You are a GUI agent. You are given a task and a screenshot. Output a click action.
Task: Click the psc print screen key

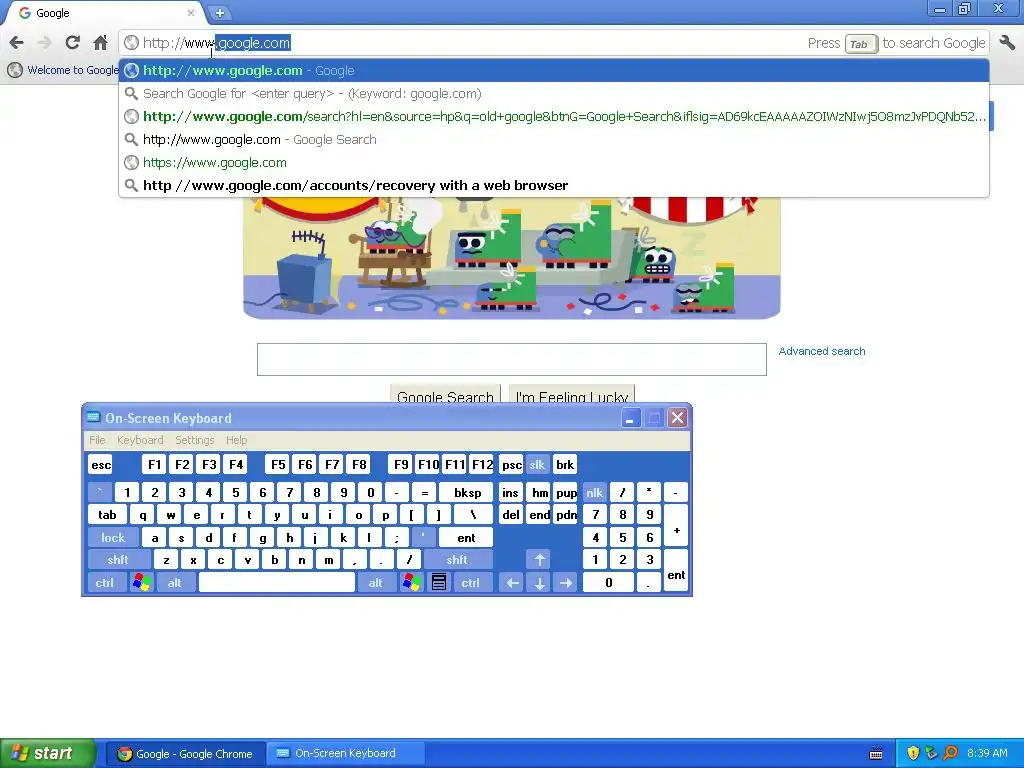(x=511, y=464)
